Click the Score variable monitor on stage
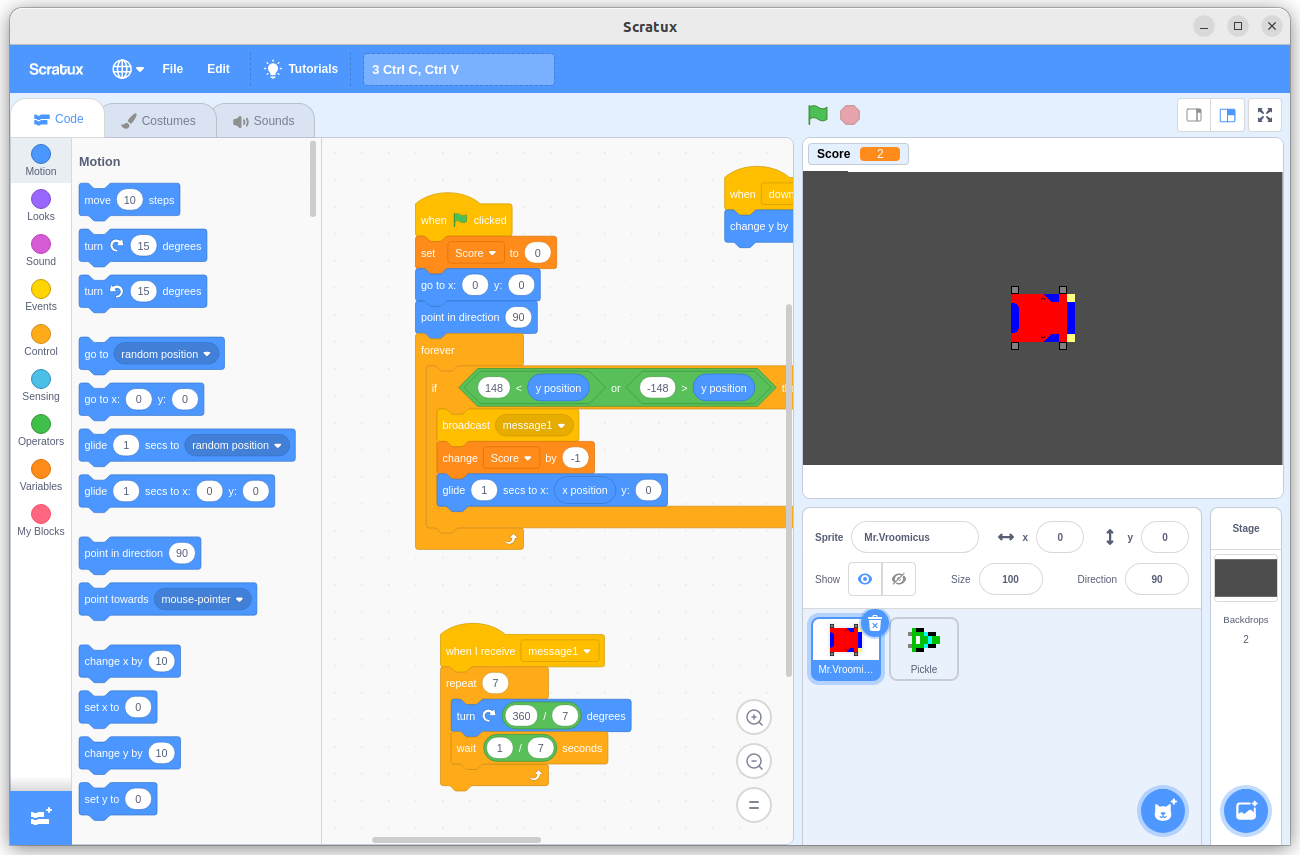This screenshot has width=1300, height=855. pyautogui.click(x=858, y=154)
